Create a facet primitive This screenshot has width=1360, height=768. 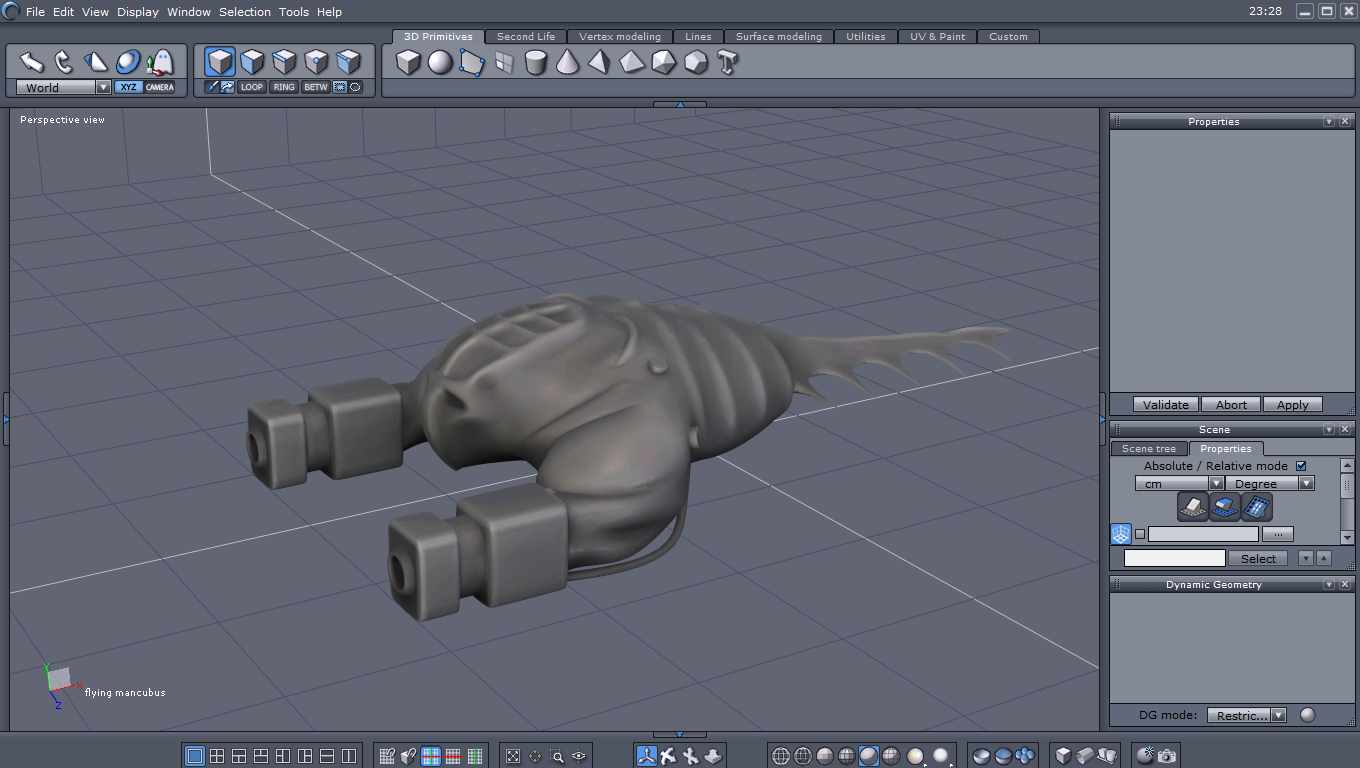point(472,62)
